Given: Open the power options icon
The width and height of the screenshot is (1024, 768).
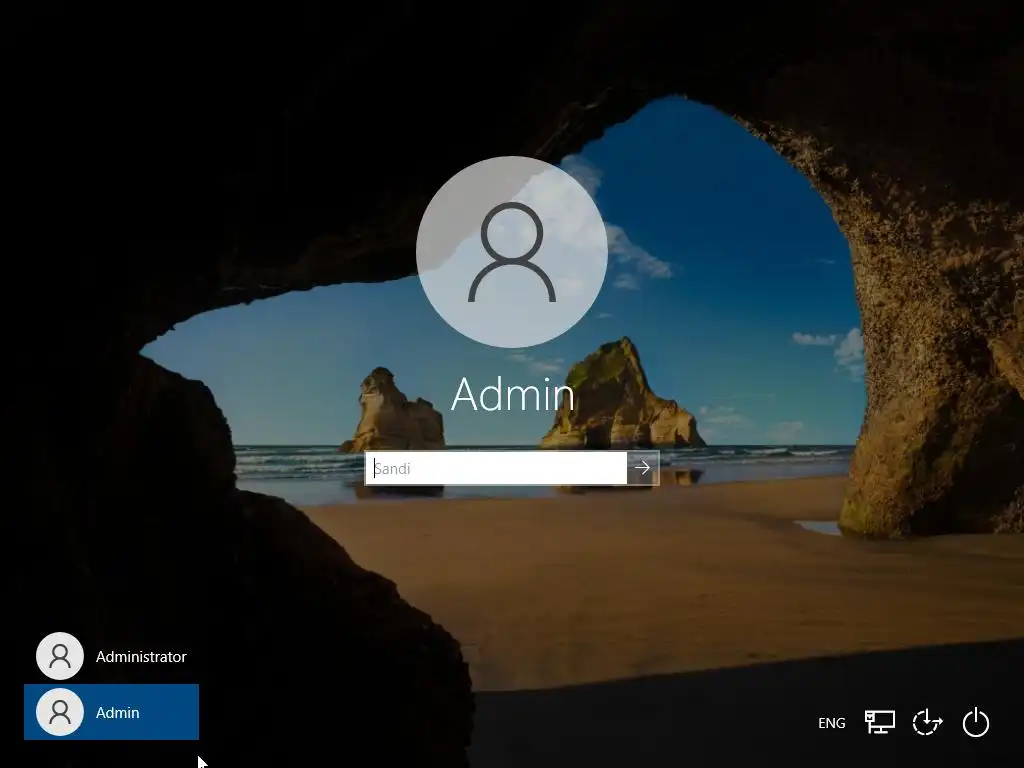Looking at the screenshot, I should [976, 723].
